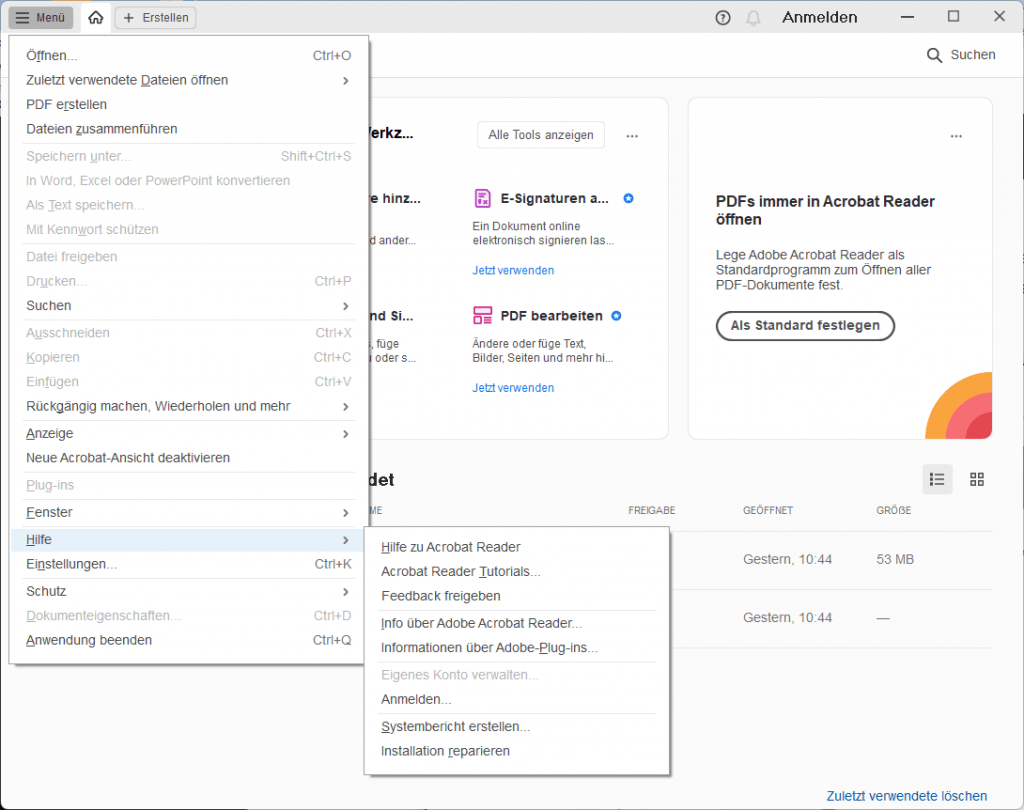
Task: Click the ellipsis icon next to Alle Tools anzeigen
Action: point(632,135)
